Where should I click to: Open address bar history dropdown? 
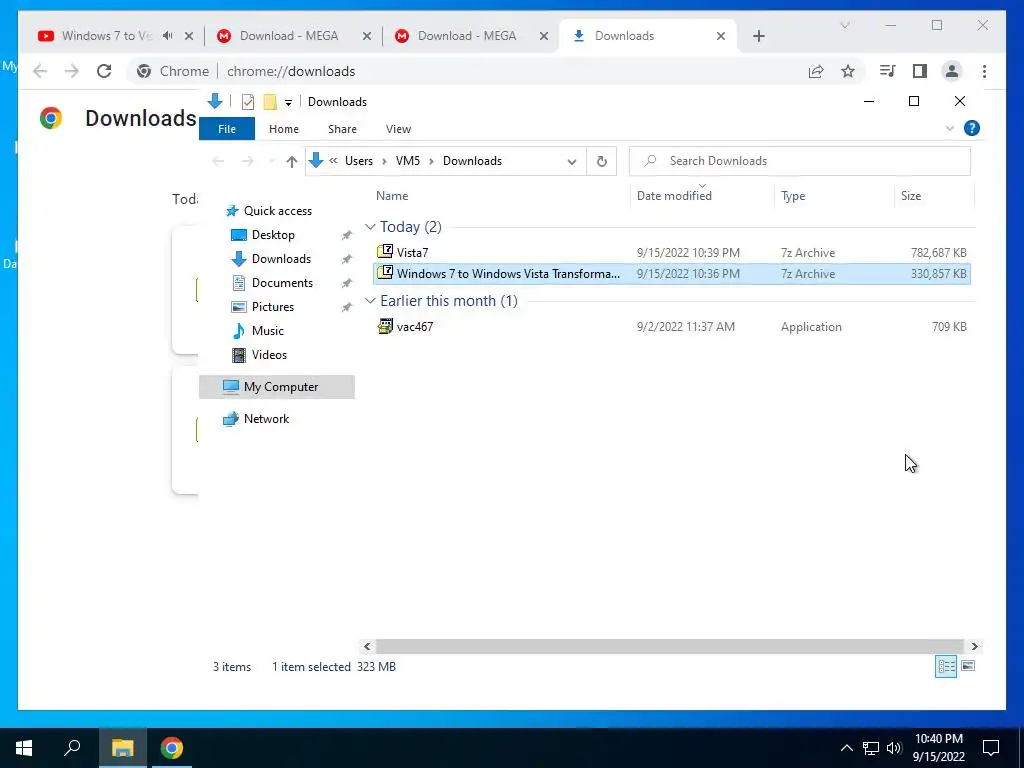[571, 161]
